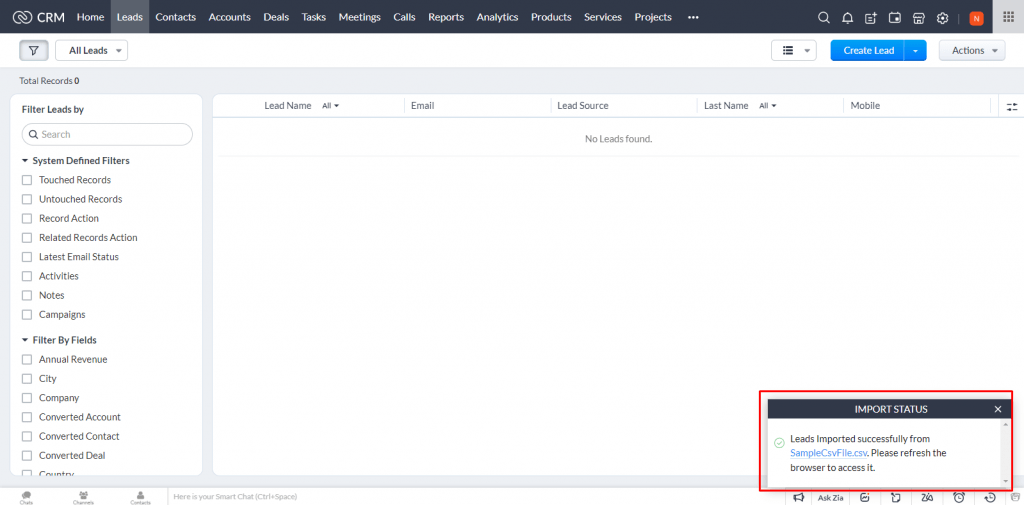
Task: Click the CRM logo icon
Action: 22,17
